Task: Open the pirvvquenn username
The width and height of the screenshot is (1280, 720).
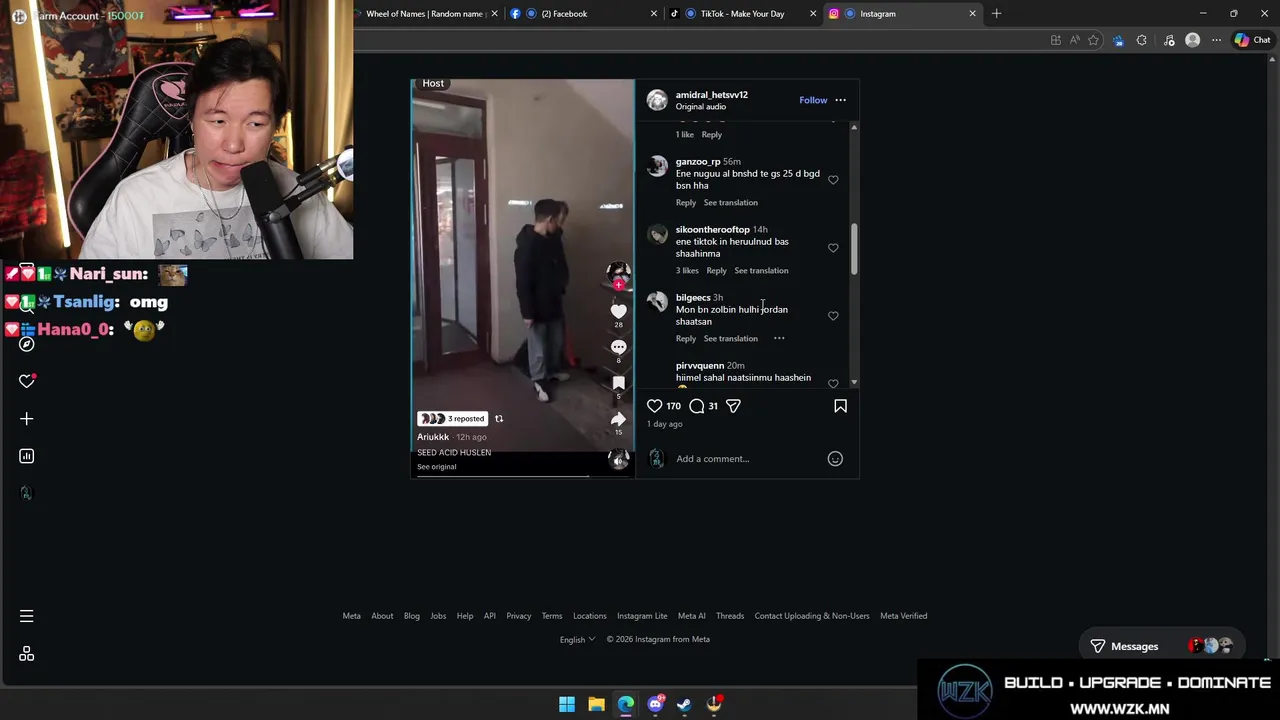Action: click(699, 366)
